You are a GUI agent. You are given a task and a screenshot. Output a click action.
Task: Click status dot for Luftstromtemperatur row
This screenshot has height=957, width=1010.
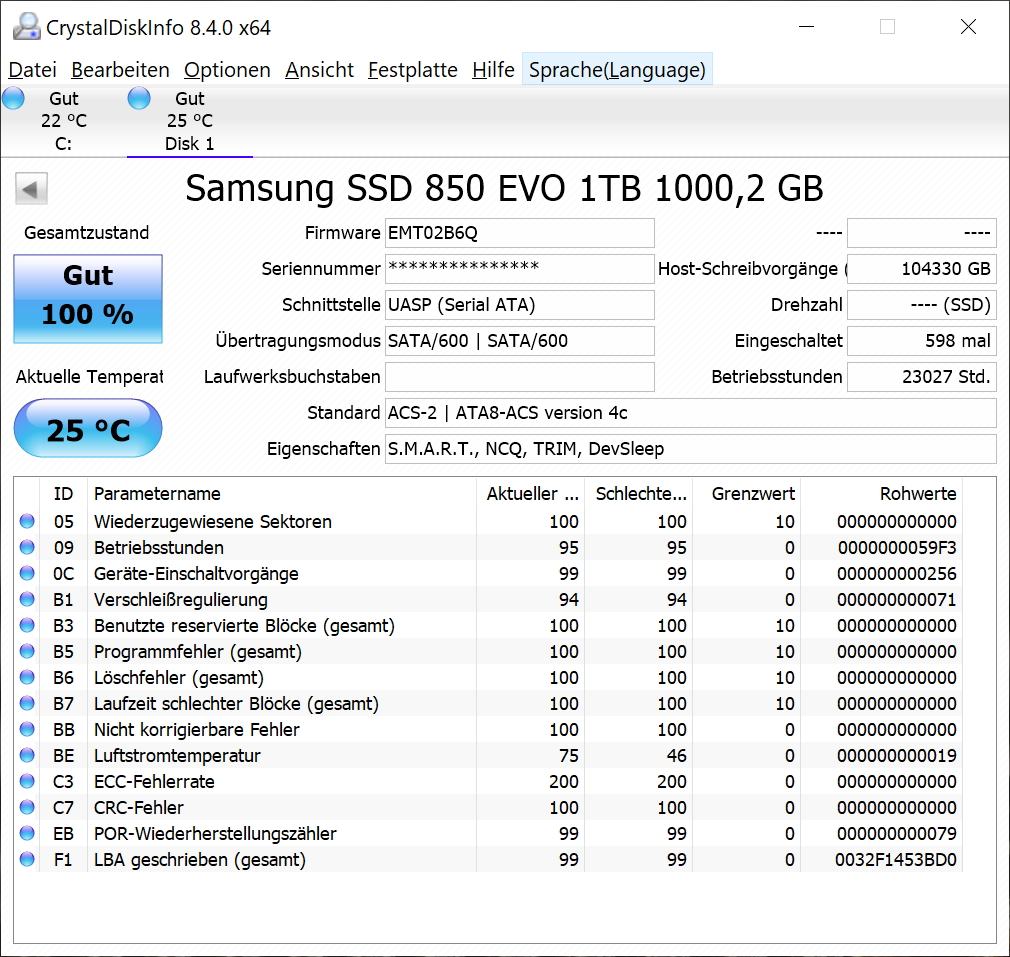[x=27, y=755]
